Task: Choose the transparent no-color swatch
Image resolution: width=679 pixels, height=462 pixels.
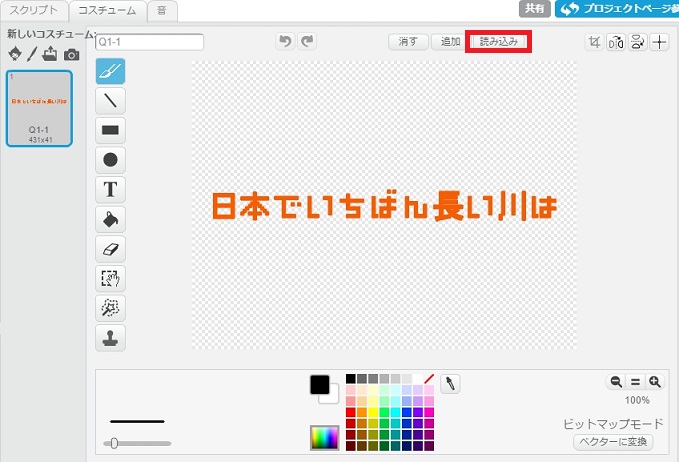Action: tap(429, 379)
